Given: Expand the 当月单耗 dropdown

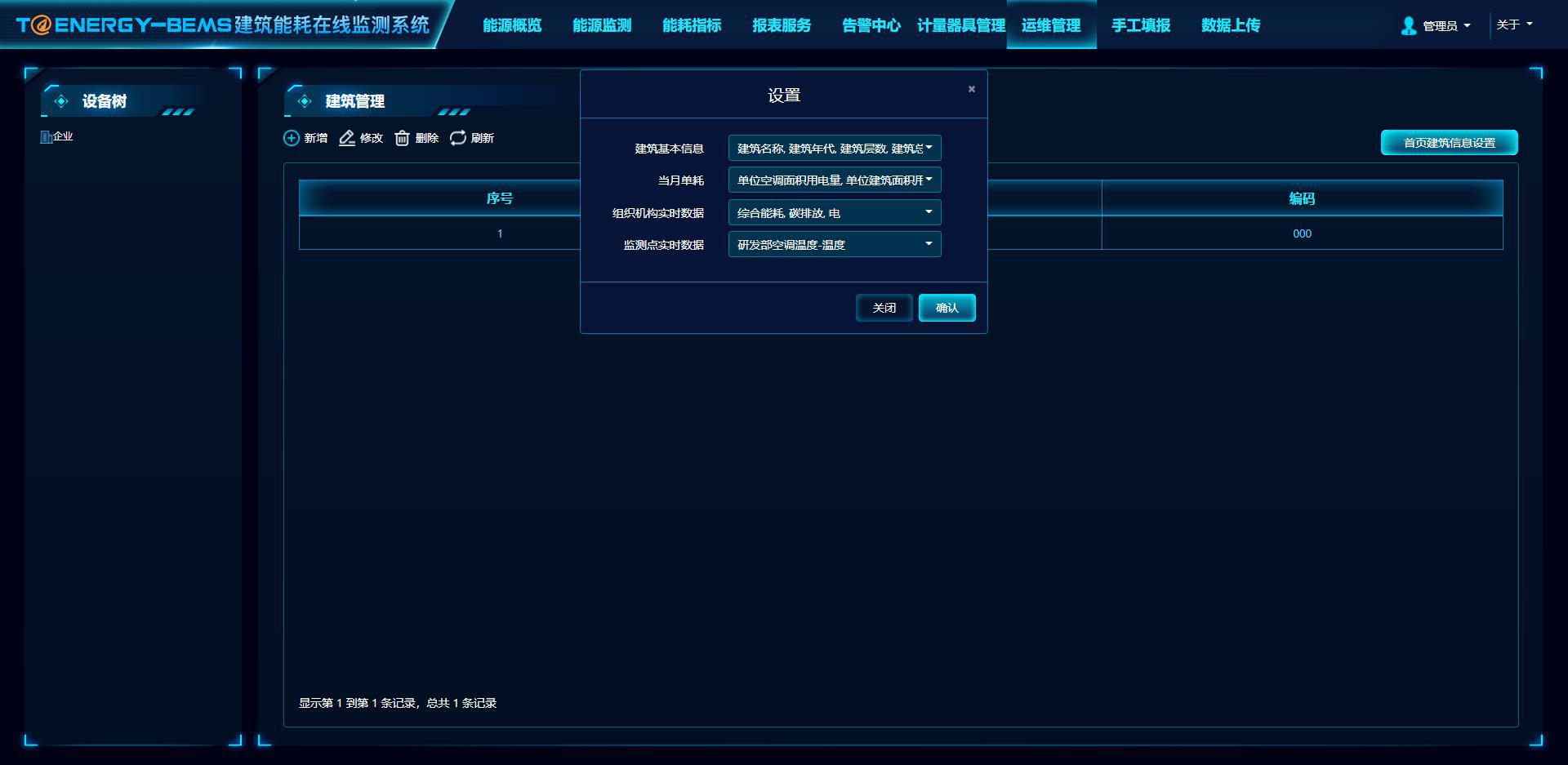Looking at the screenshot, I should tap(834, 180).
